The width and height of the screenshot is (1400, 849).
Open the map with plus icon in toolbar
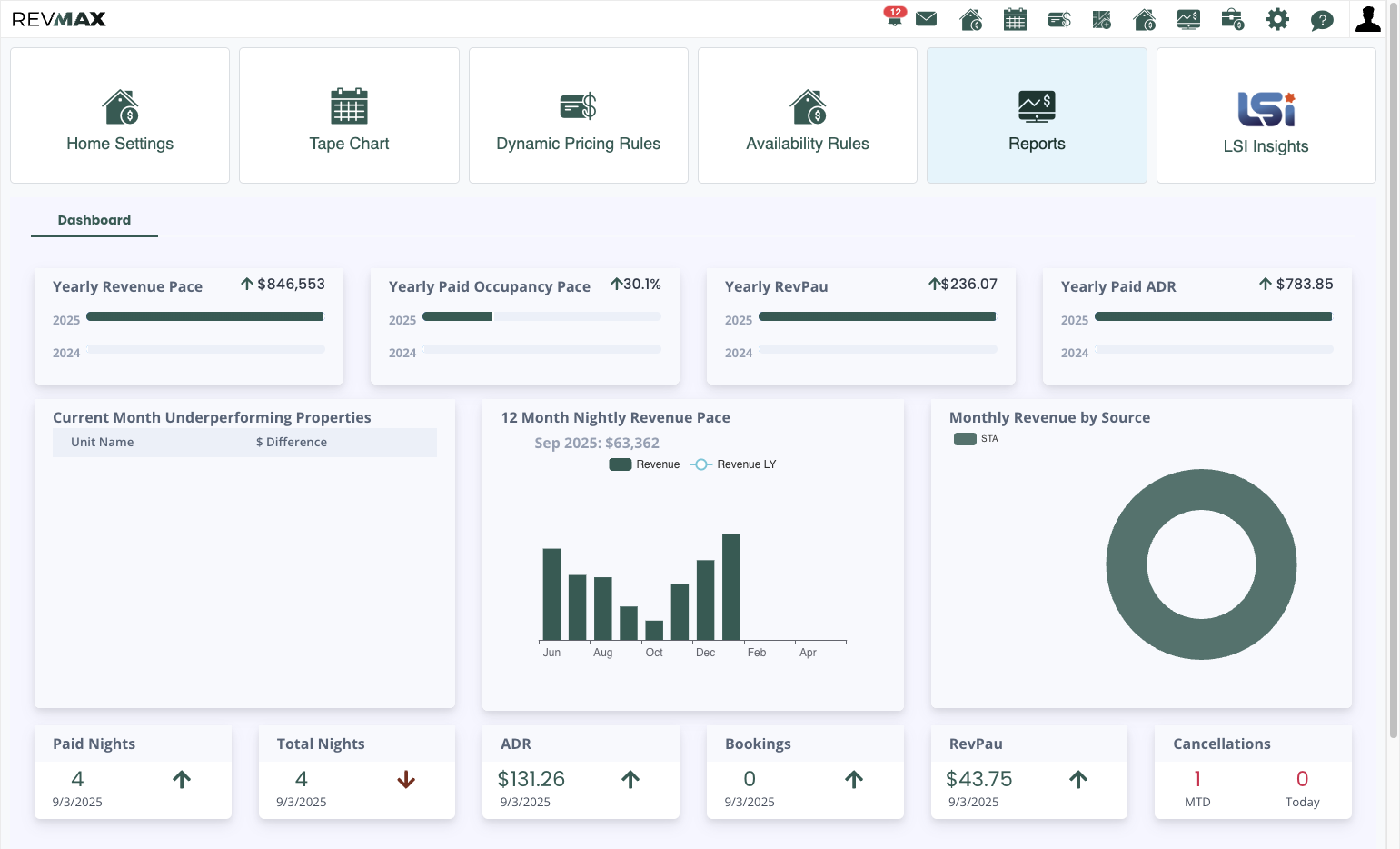tap(1102, 19)
